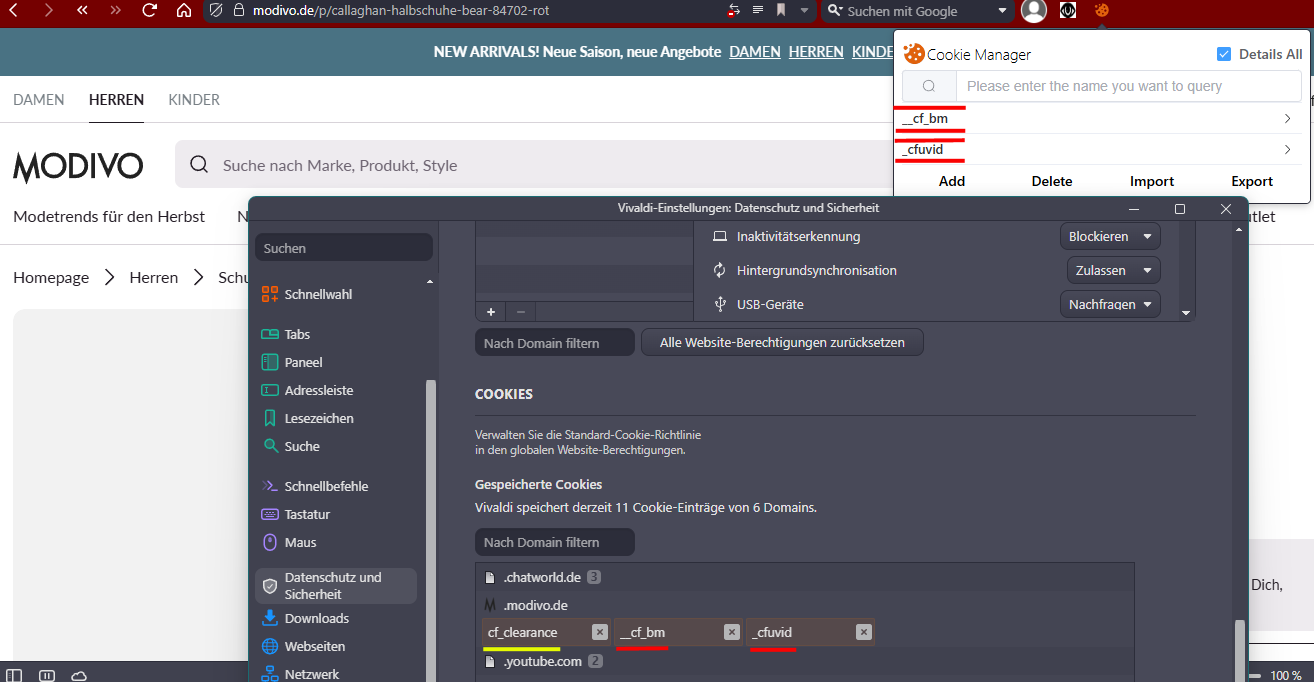This screenshot has width=1314, height=682.
Task: Expand the __cf_bm cookie in Cookie Manager
Action: (x=1101, y=119)
